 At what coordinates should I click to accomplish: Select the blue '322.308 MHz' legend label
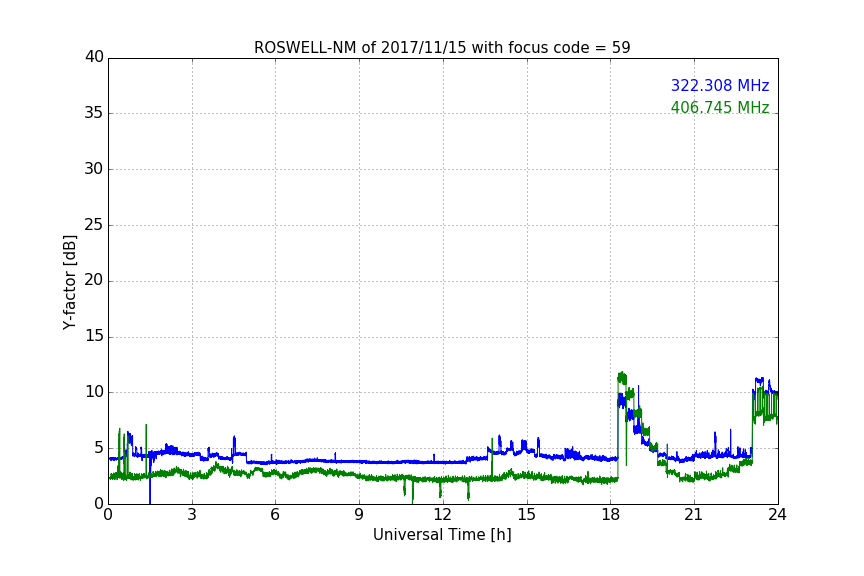pyautogui.click(x=720, y=85)
